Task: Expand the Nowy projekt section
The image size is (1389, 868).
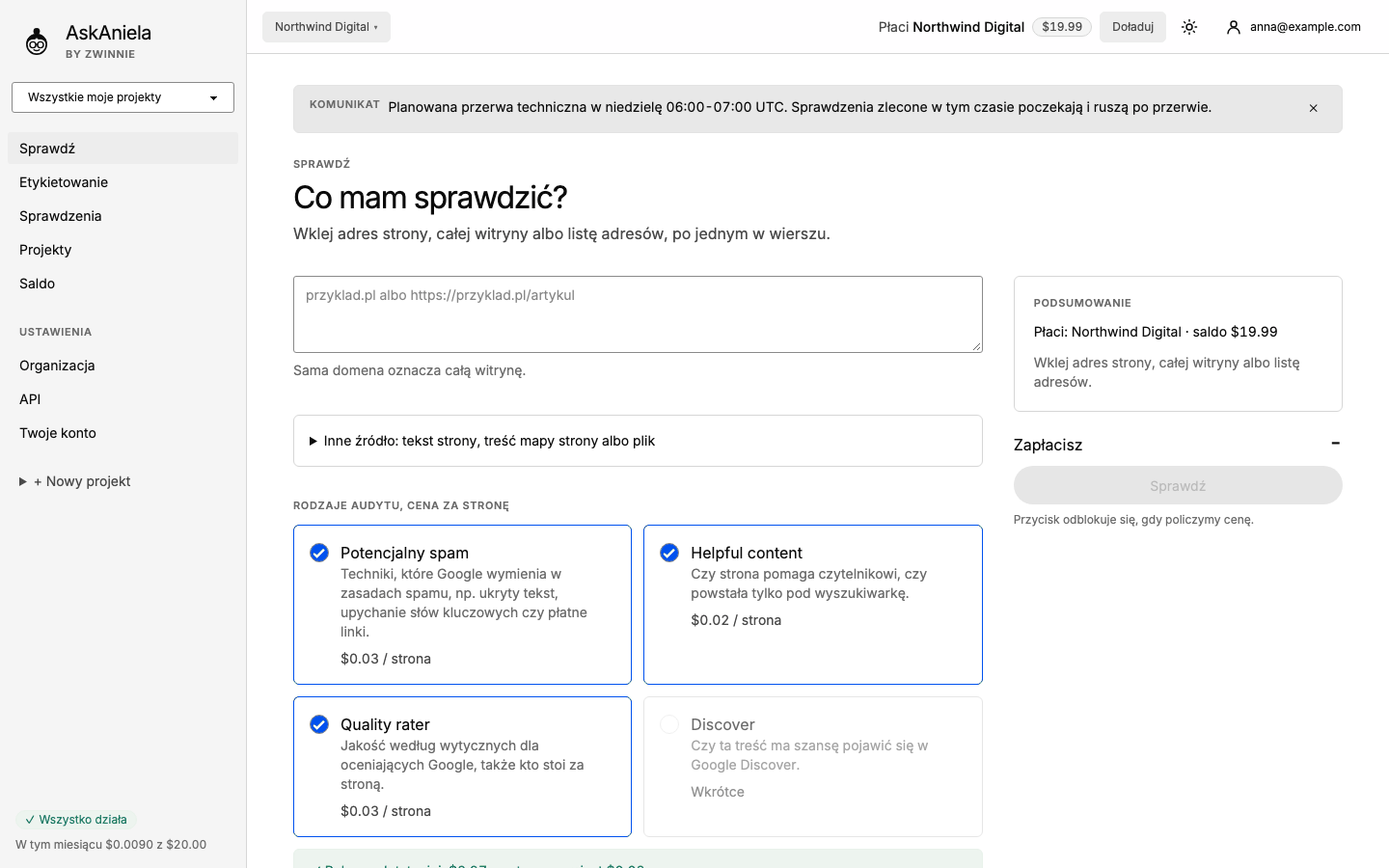Action: click(75, 481)
